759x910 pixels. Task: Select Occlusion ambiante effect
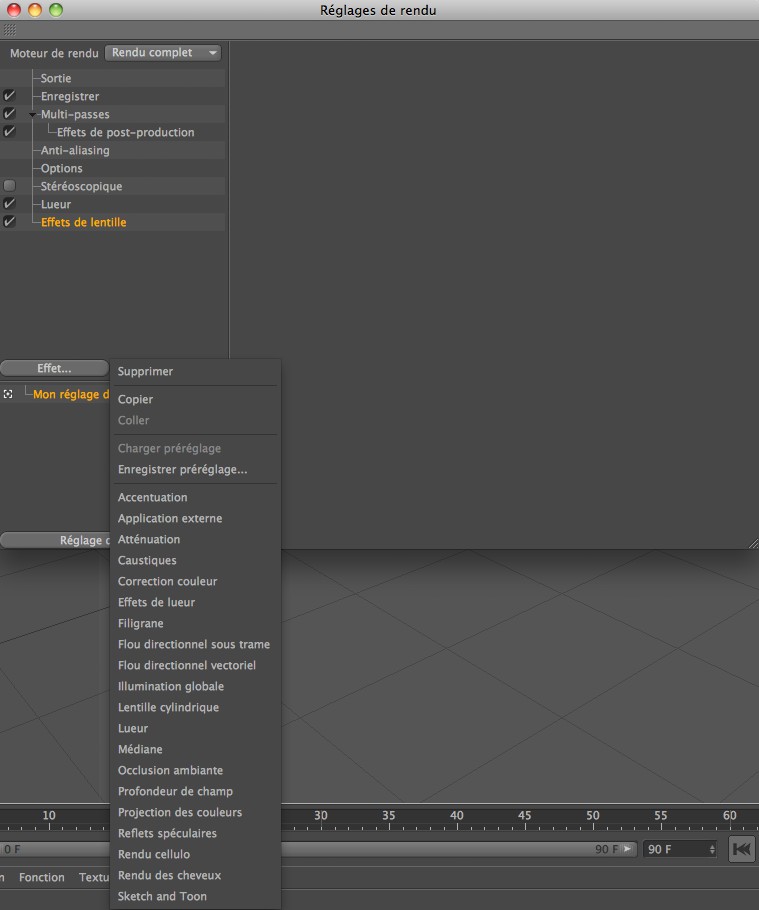tap(170, 770)
